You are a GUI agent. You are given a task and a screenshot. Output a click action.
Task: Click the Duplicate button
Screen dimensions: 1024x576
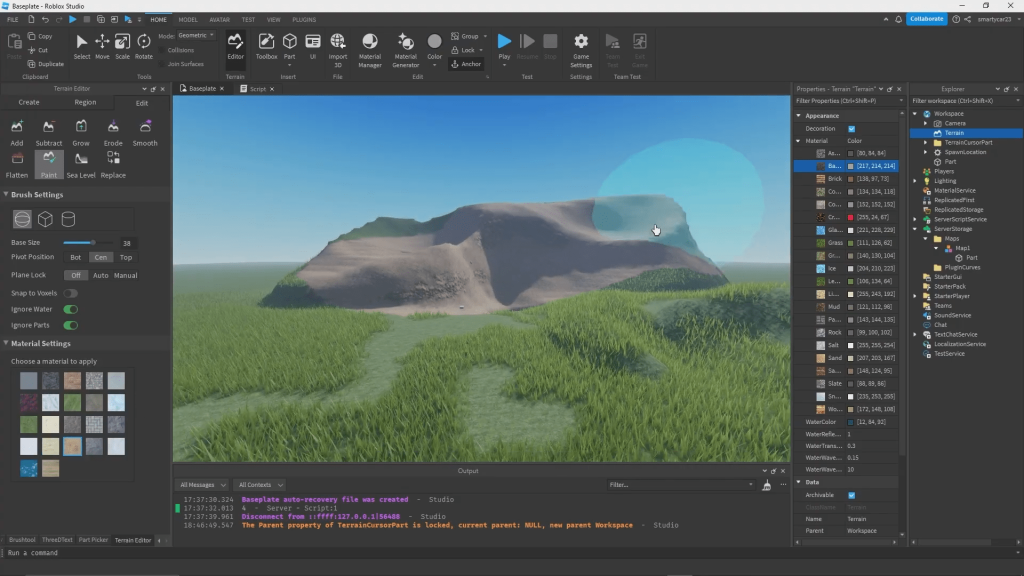[x=46, y=64]
